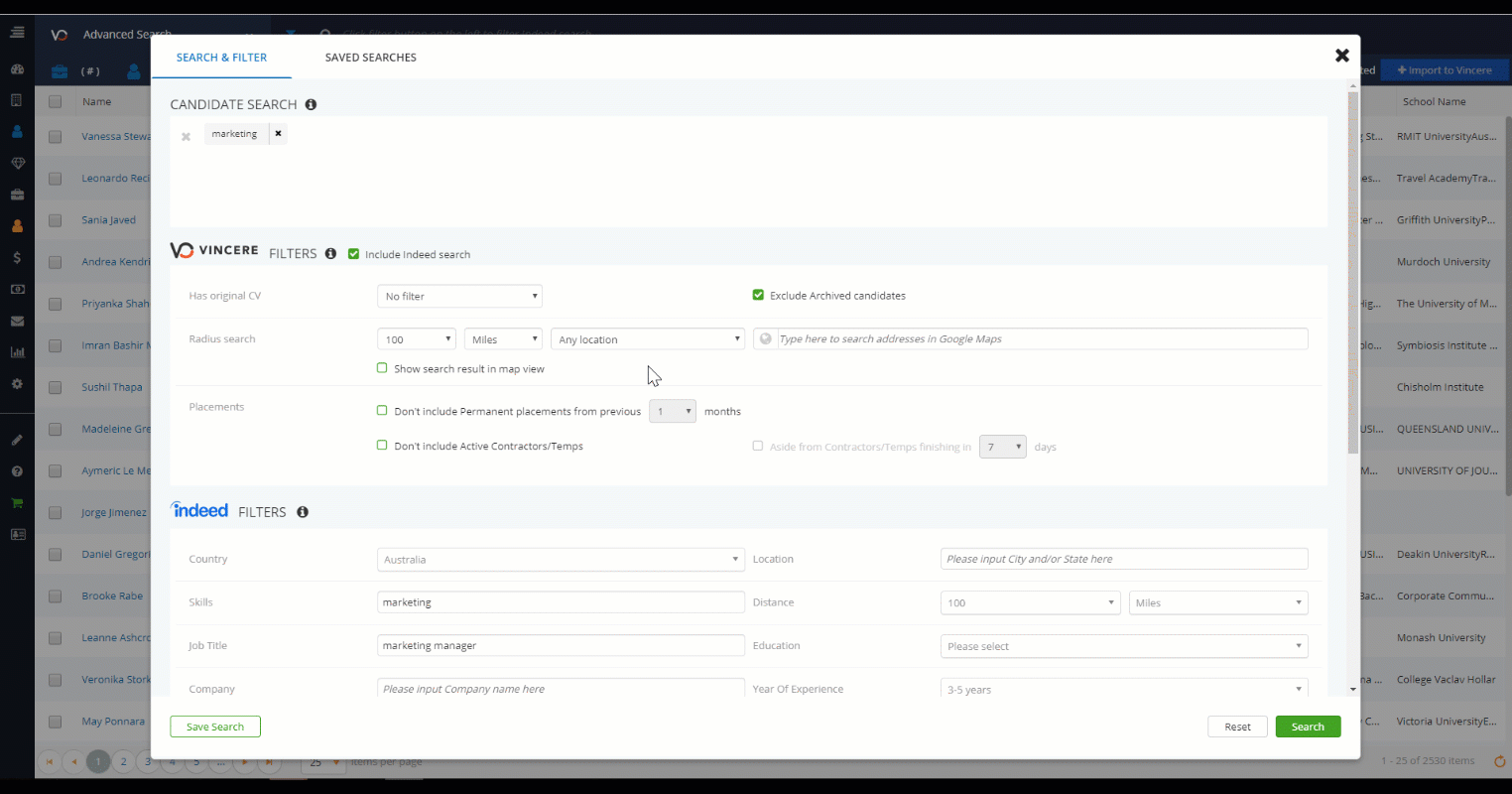Open the hamburger menu in the sidebar
Screen dimensions: 1512x794
(17, 33)
